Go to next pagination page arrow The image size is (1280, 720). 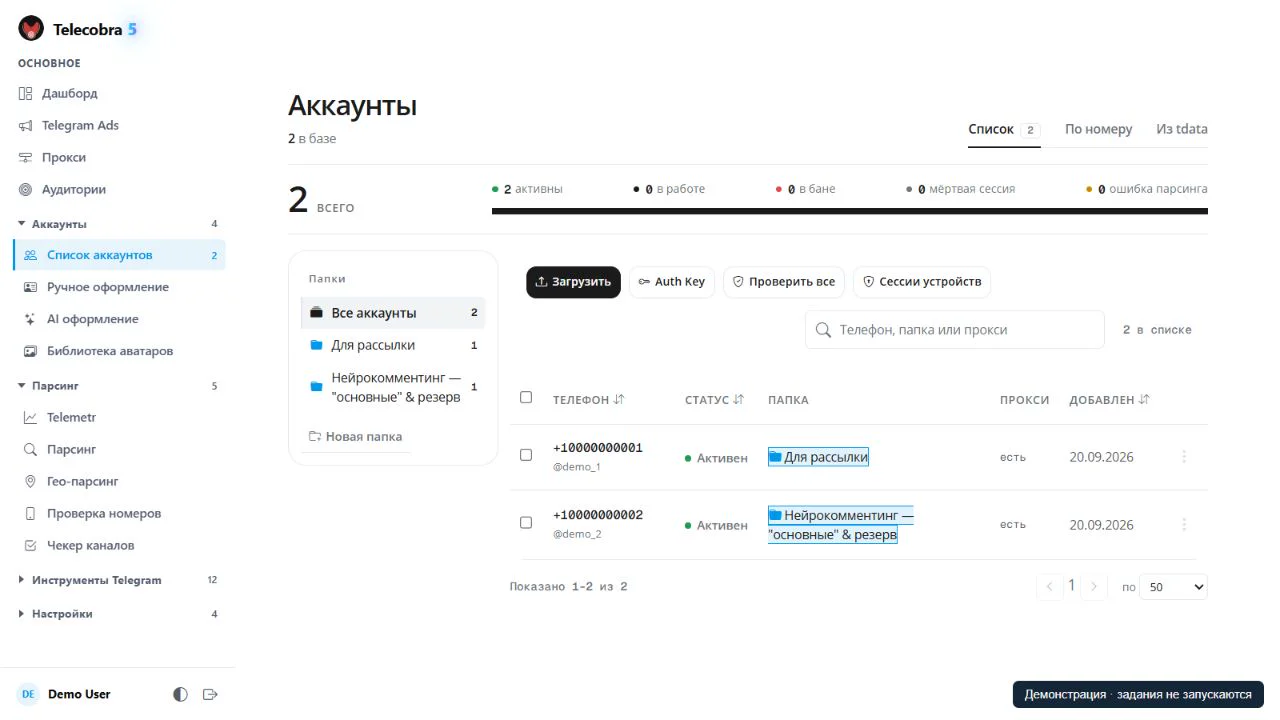tap(1094, 587)
